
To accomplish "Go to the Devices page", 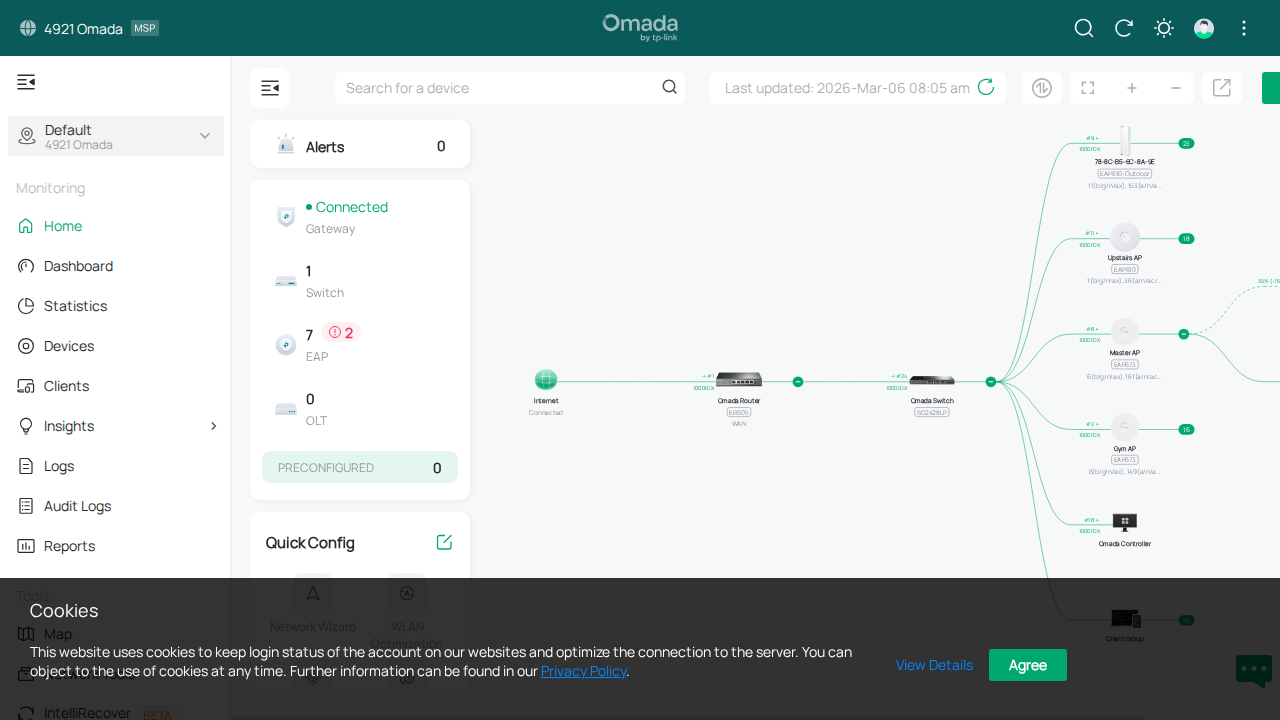I will pos(69,346).
